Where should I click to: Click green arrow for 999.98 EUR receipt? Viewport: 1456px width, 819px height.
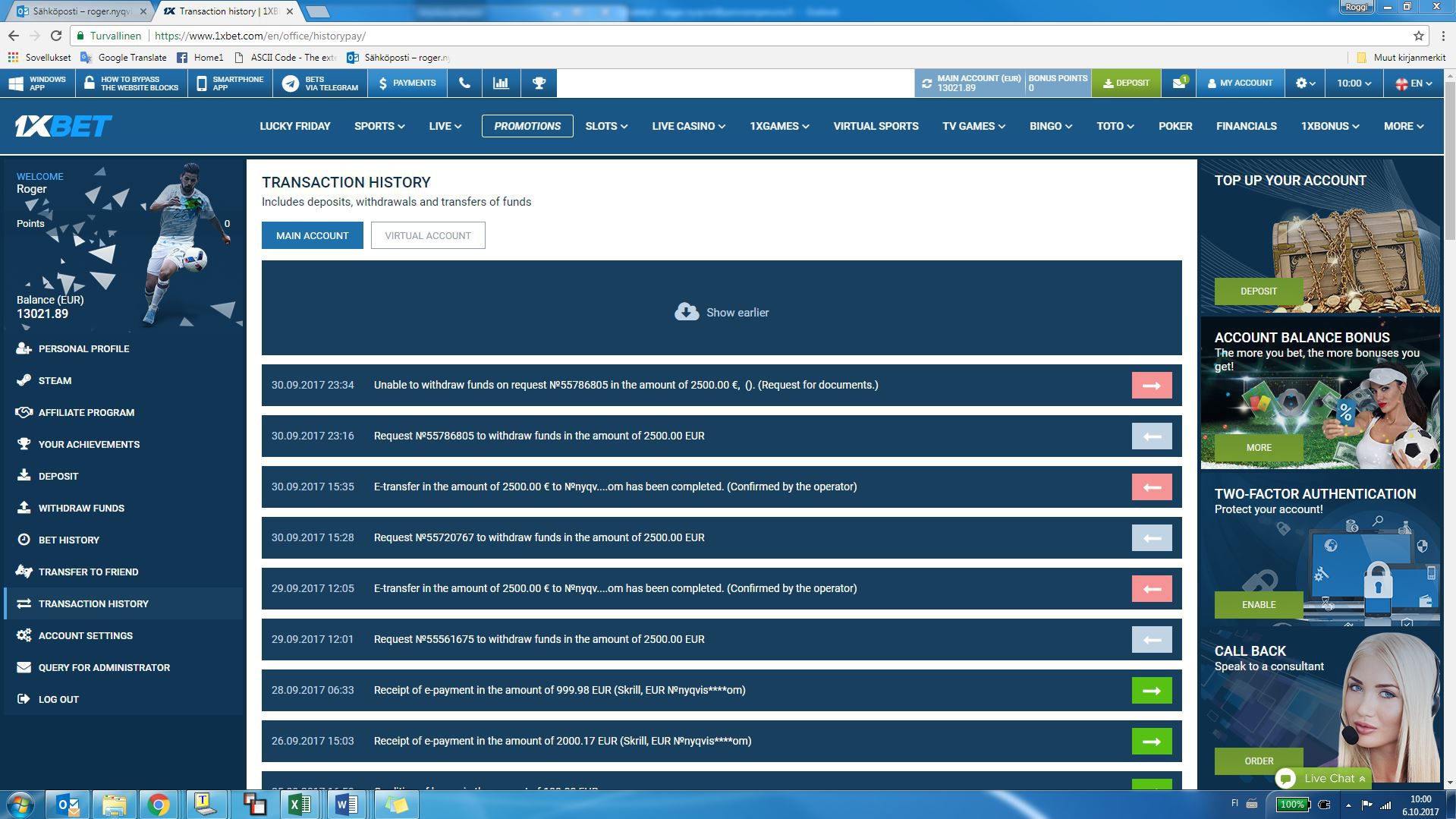click(x=1152, y=690)
